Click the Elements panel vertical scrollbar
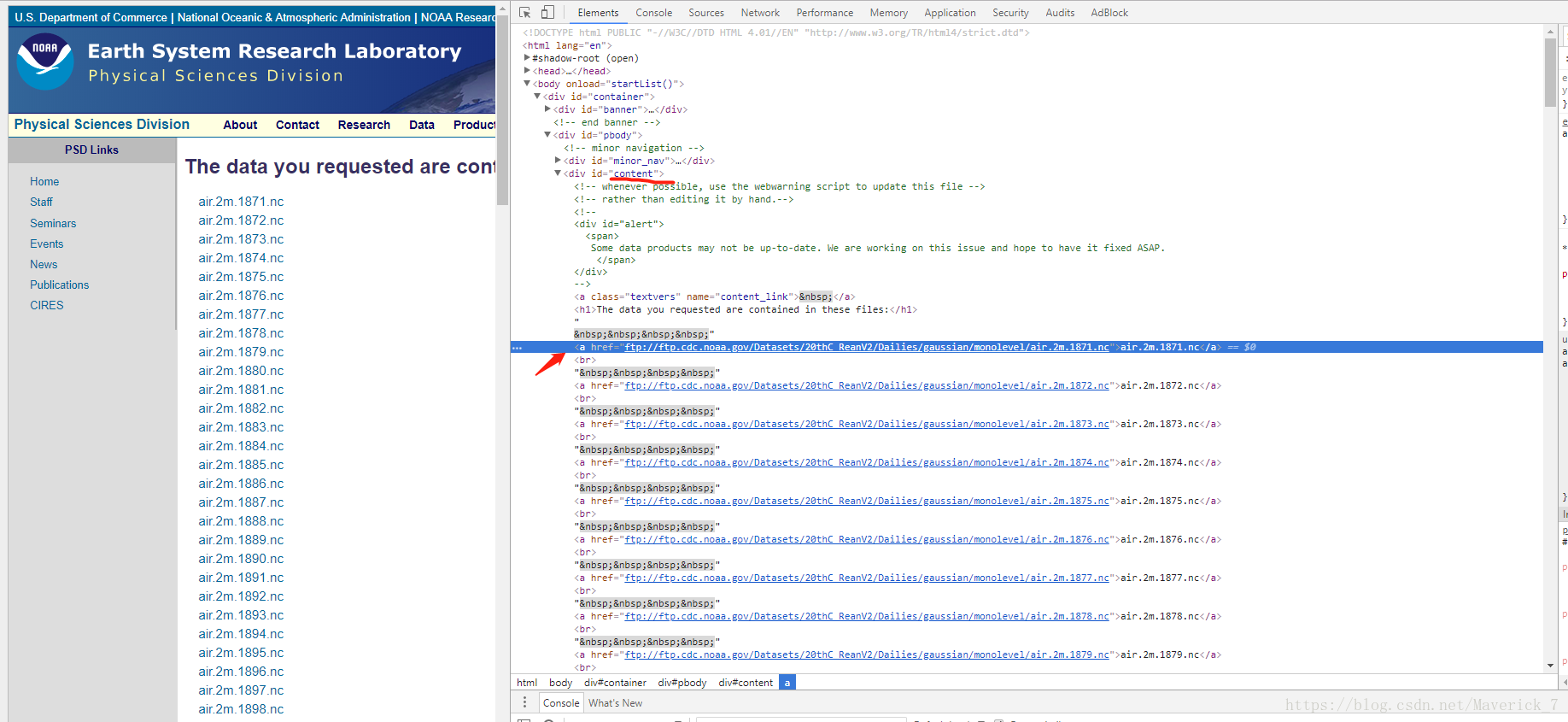Viewport: 1568px width, 722px height. tap(1550, 73)
